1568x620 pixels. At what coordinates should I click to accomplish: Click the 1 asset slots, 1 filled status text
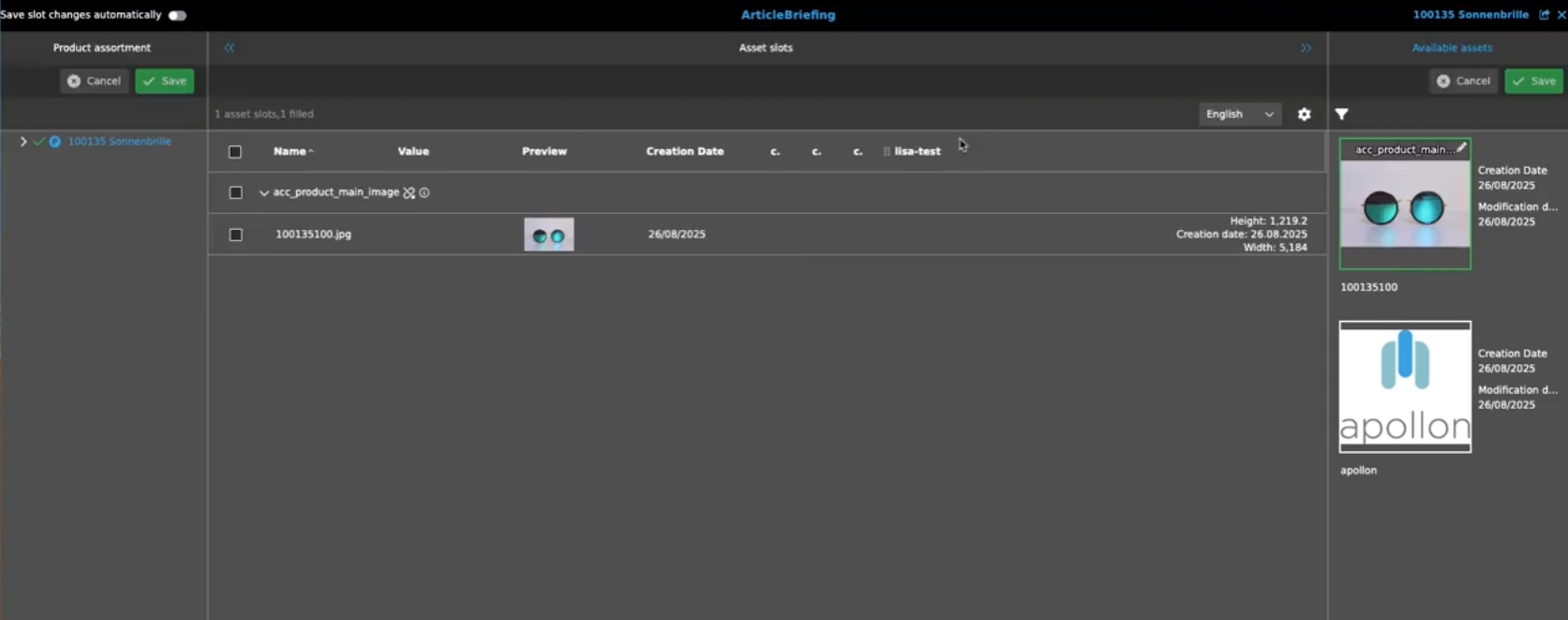tap(264, 114)
